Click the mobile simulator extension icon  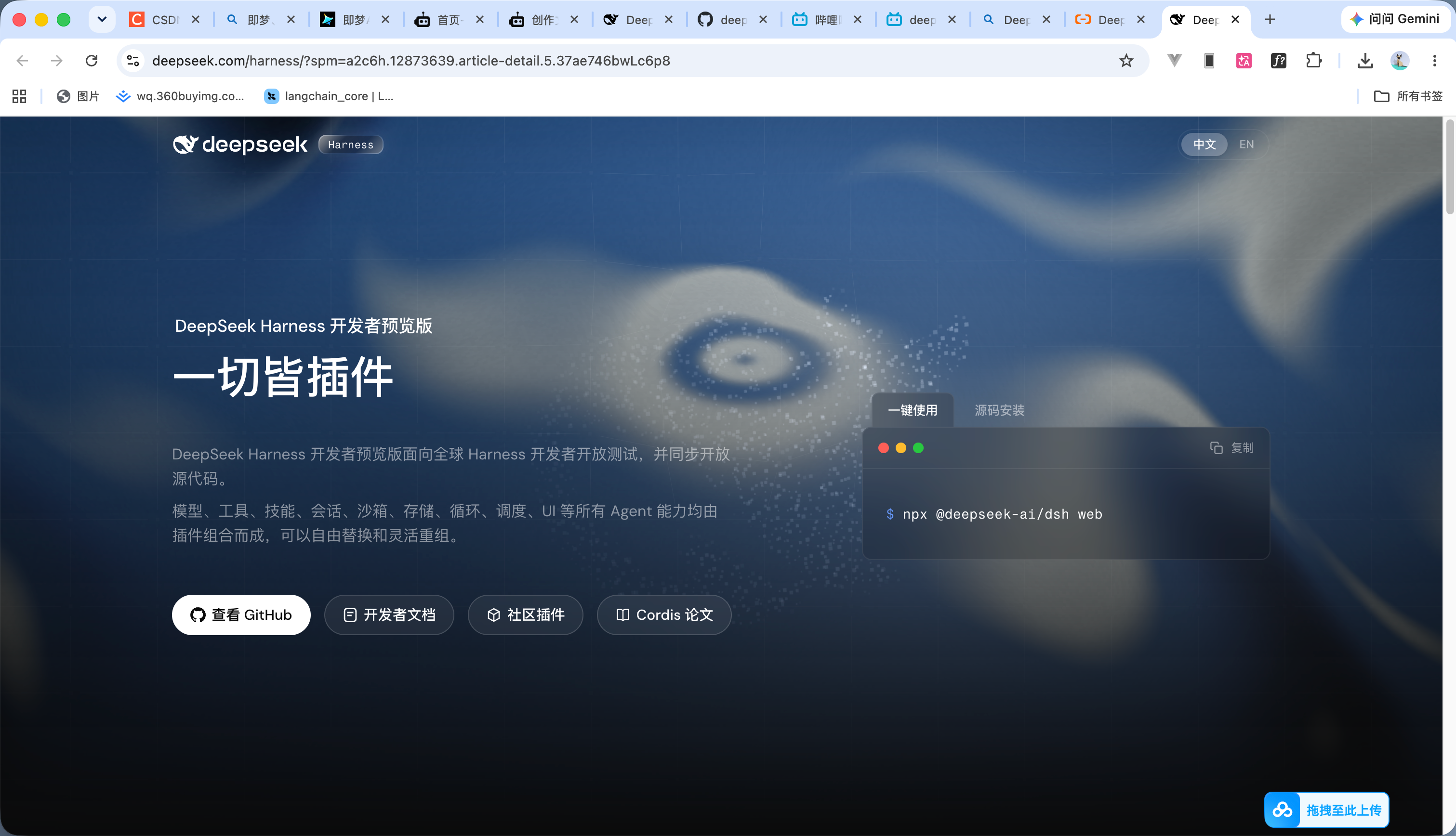click(1209, 60)
